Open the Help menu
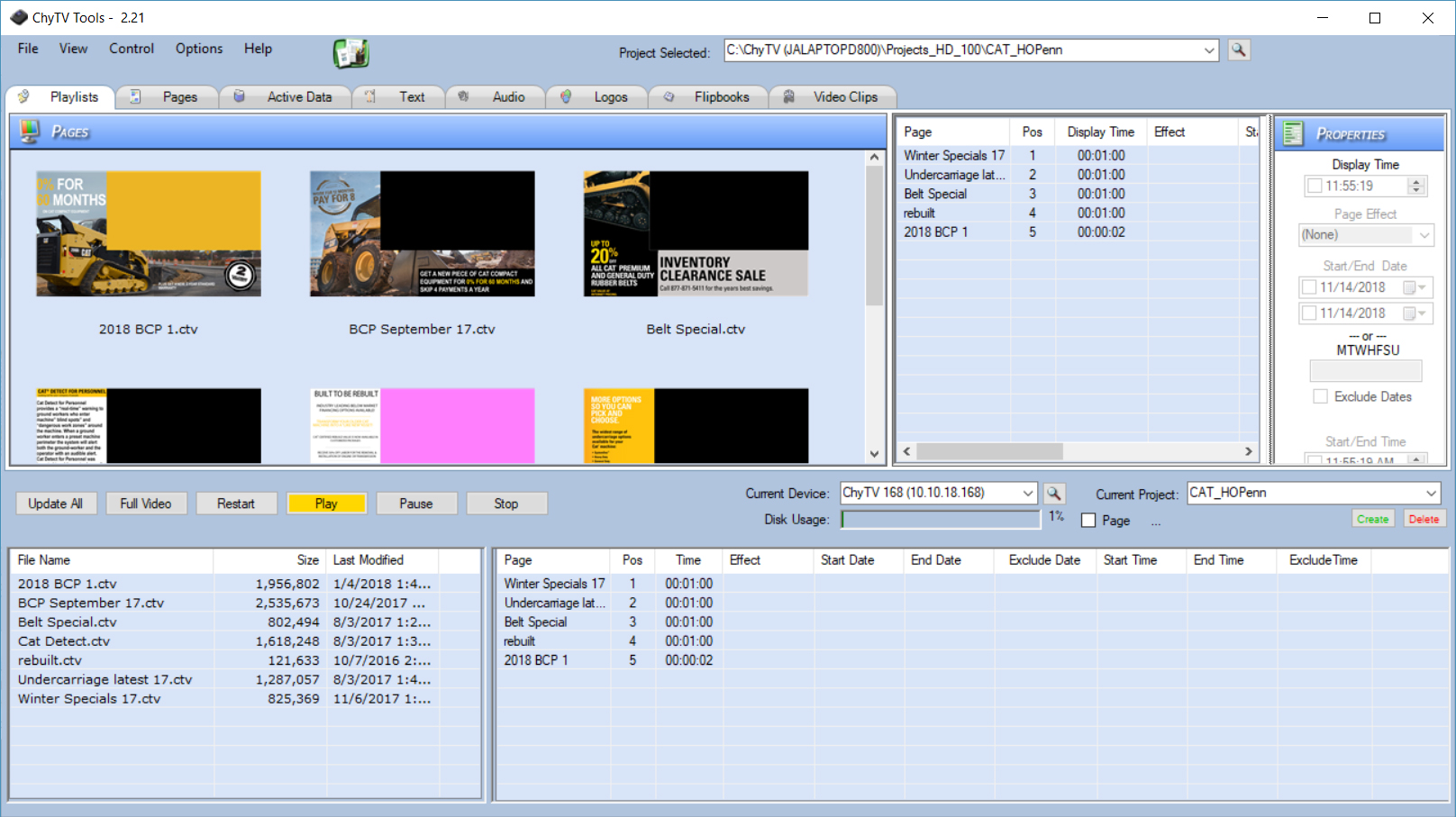Viewport: 1456px width, 817px height. [x=258, y=49]
